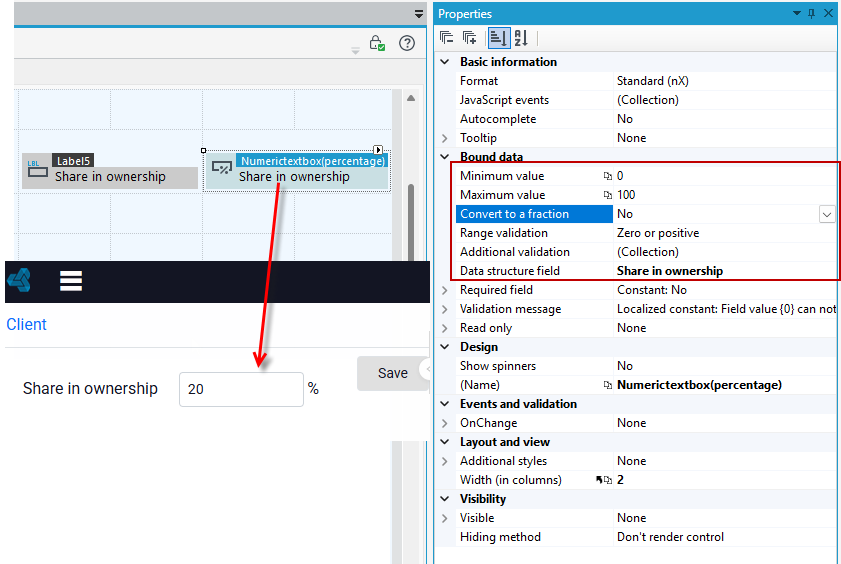Click the Minimum value binding icon

[607, 176]
